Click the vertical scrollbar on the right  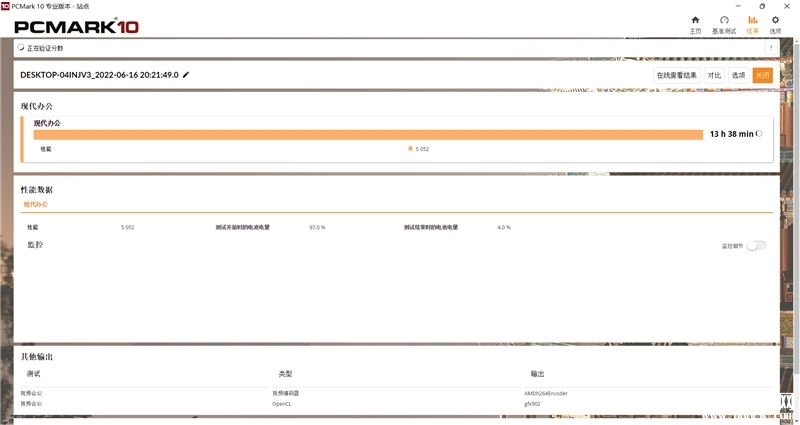796,209
